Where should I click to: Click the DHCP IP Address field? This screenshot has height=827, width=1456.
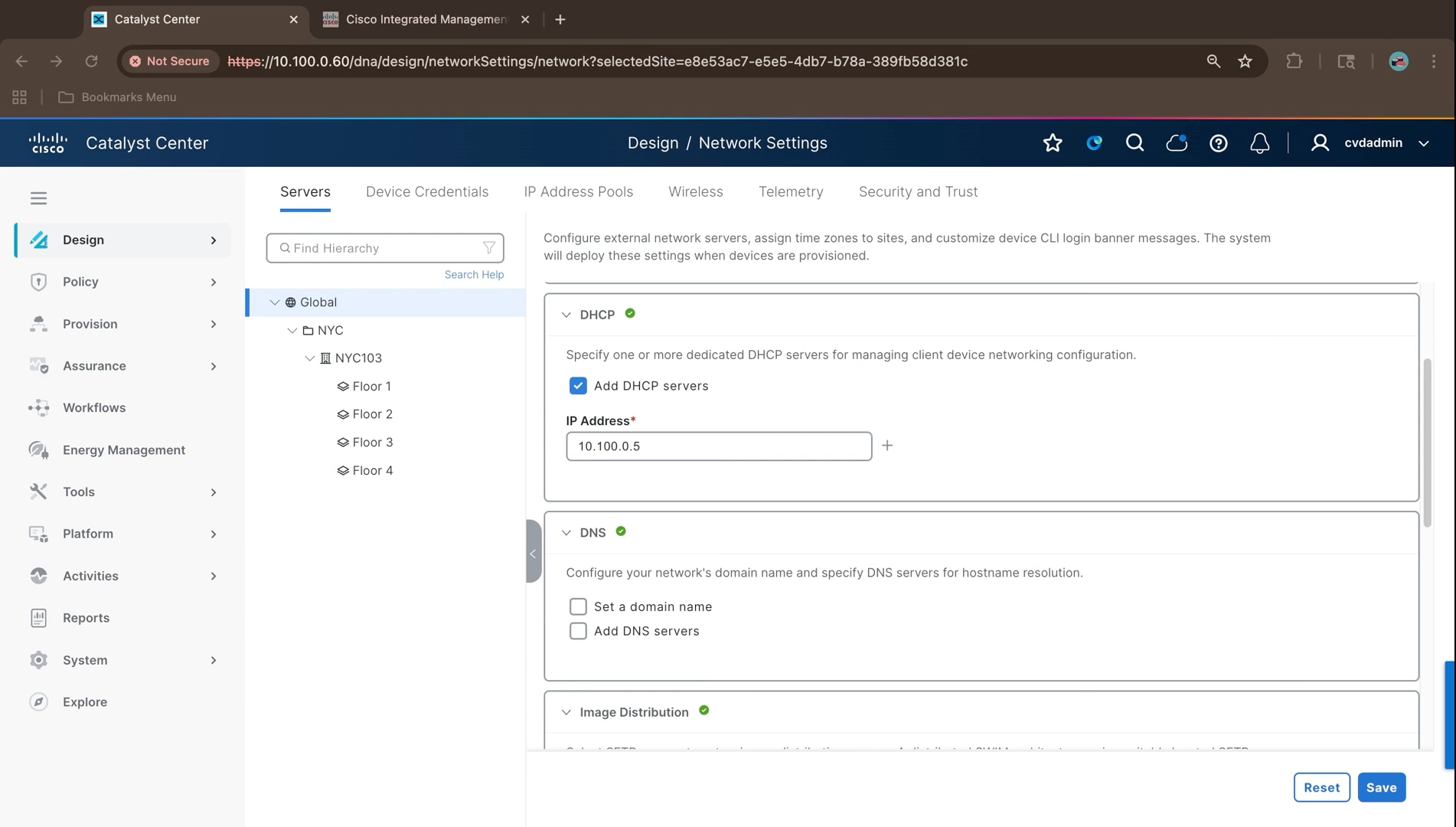(719, 446)
